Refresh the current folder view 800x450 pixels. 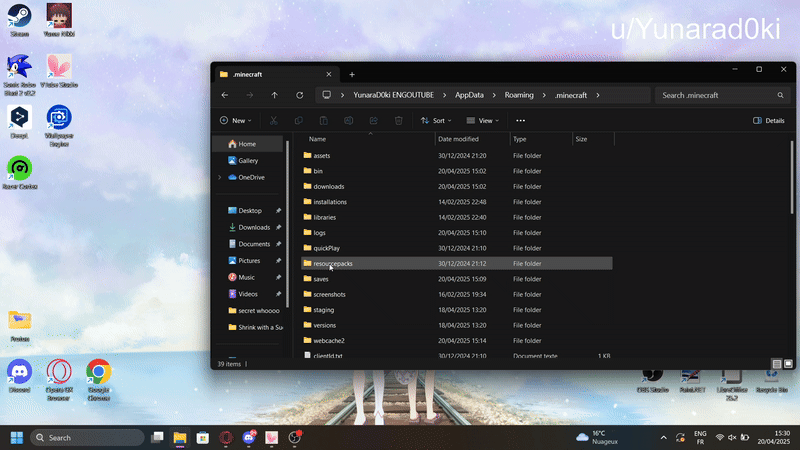(x=300, y=95)
